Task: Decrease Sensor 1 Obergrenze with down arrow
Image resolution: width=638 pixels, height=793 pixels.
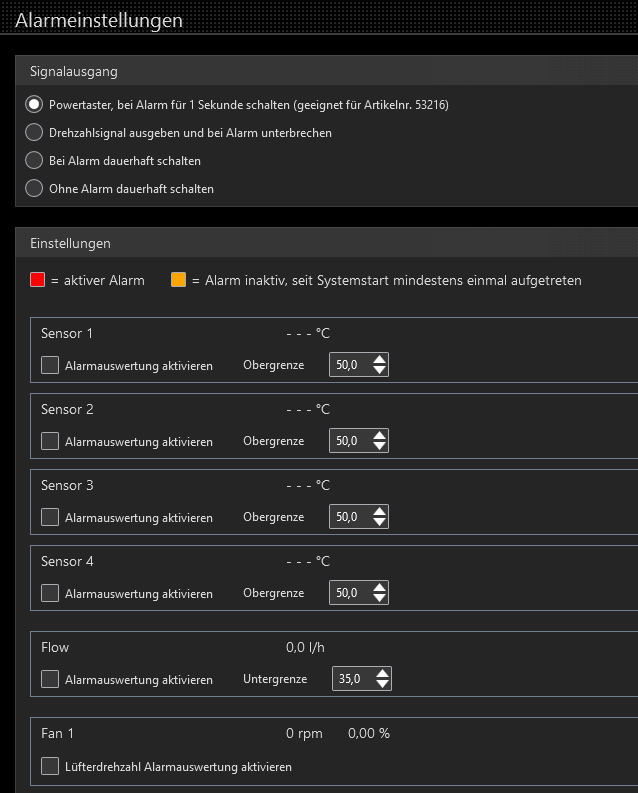Action: (x=378, y=370)
